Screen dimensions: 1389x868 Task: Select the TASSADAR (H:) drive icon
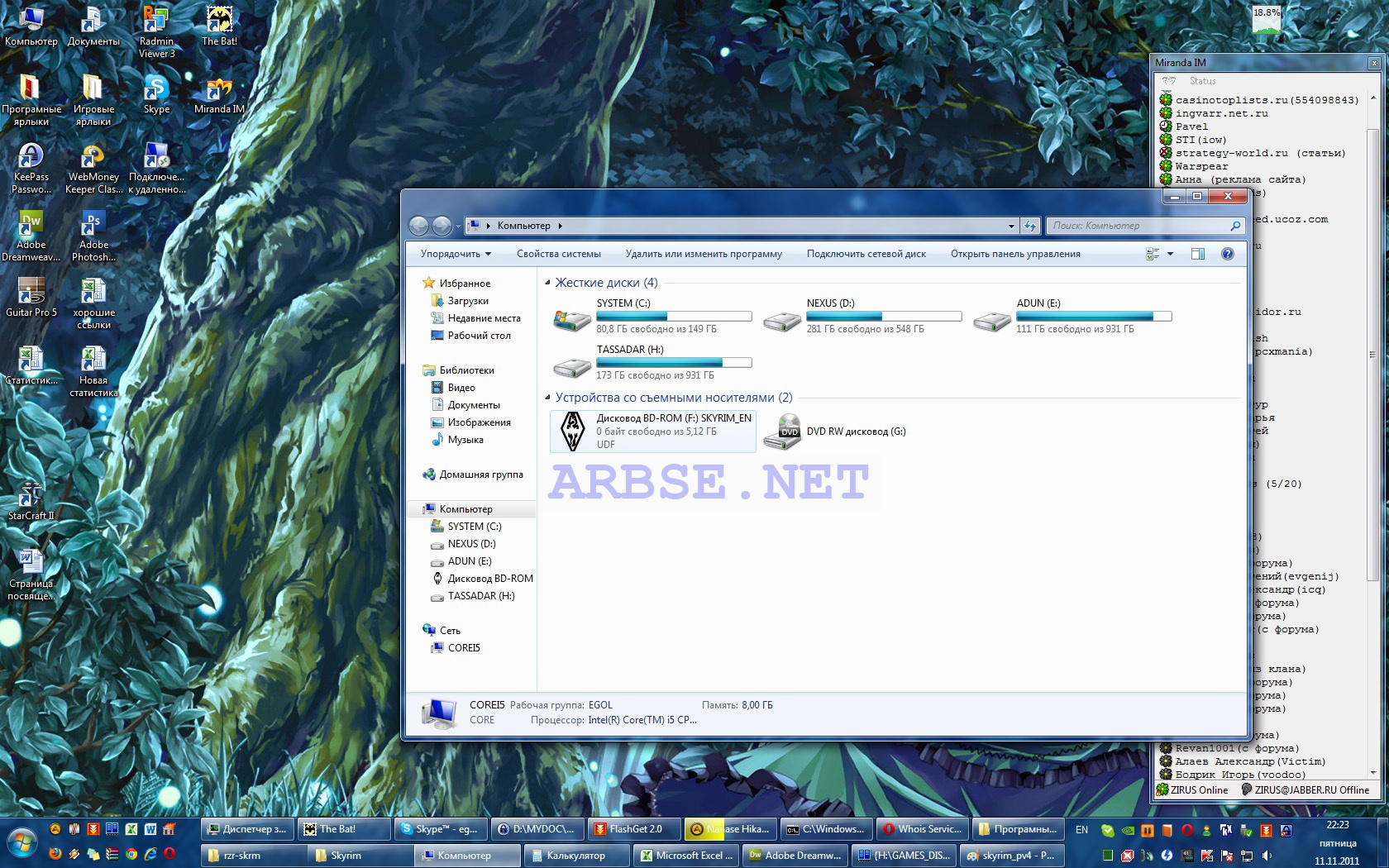tap(571, 366)
